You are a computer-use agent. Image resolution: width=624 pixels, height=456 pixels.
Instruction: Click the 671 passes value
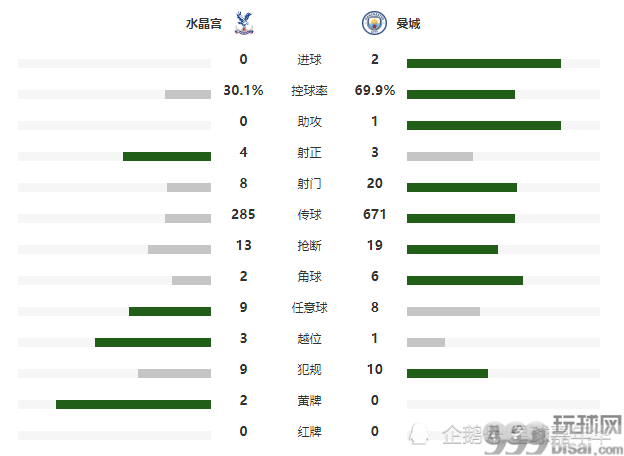[374, 214]
